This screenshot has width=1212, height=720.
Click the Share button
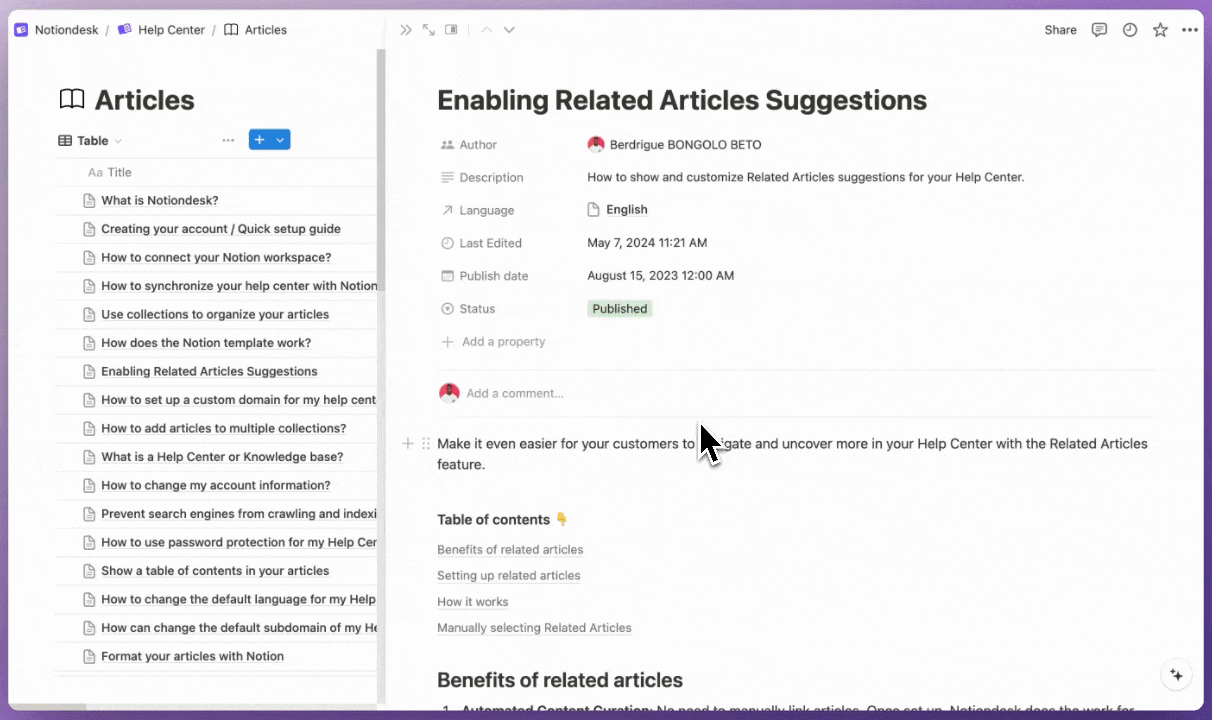pyautogui.click(x=1060, y=30)
